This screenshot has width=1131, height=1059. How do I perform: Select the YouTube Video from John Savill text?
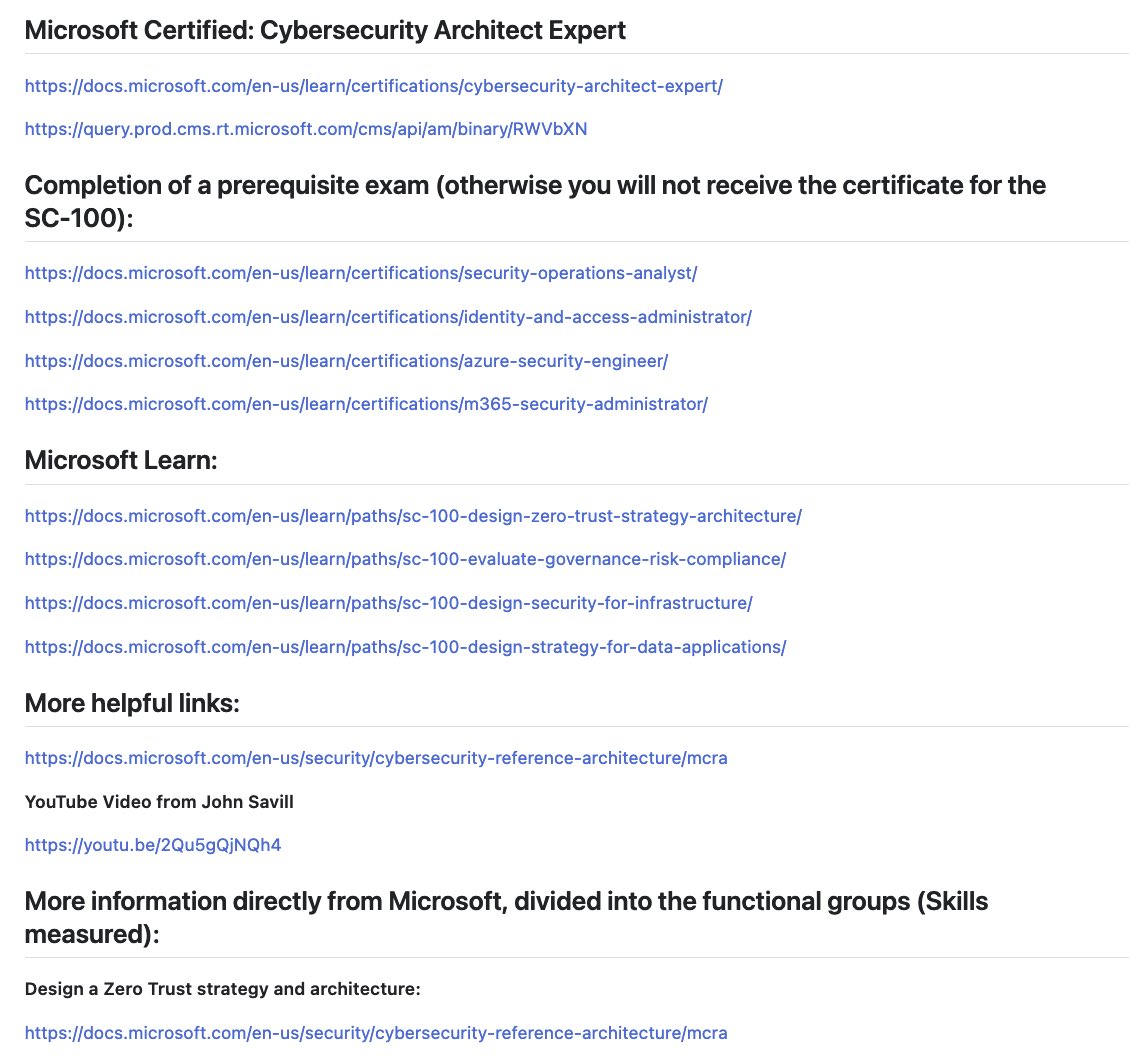[x=159, y=802]
